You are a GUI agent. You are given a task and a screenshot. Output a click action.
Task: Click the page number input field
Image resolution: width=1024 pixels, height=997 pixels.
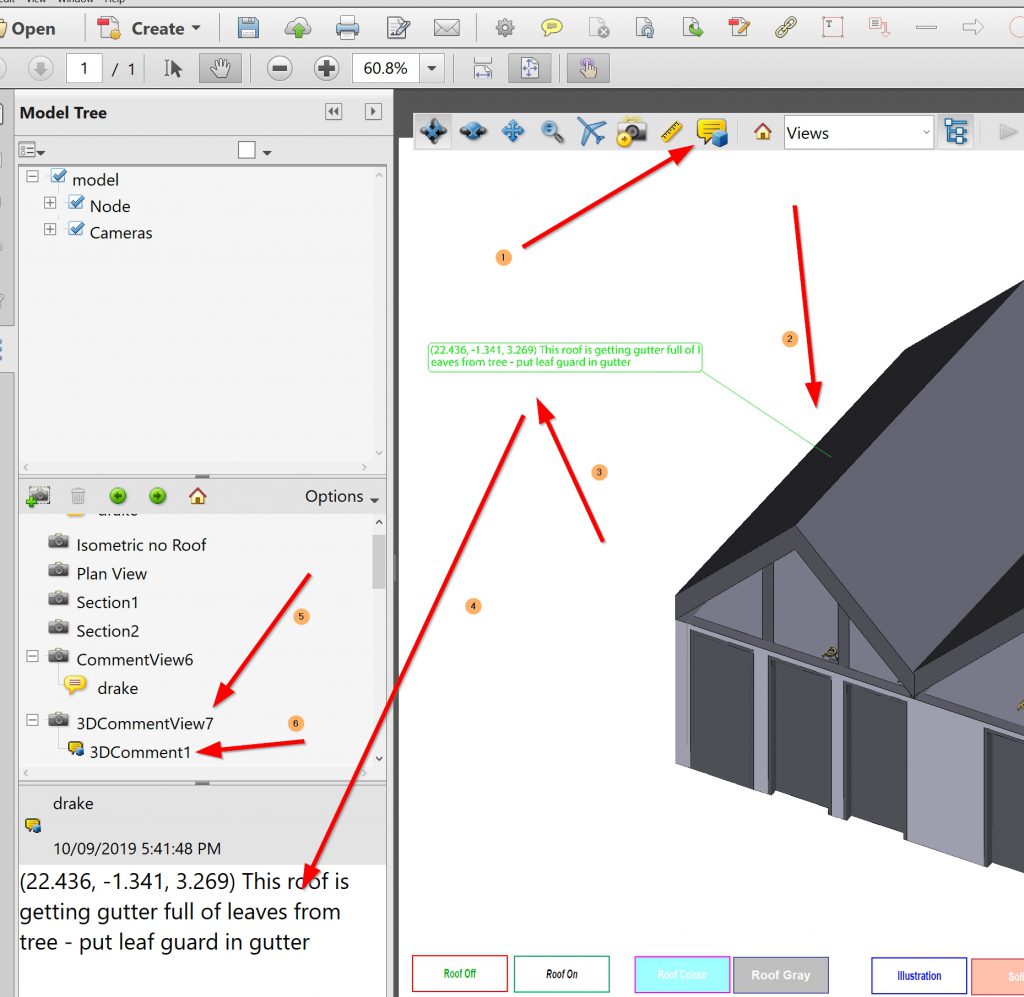(84, 69)
